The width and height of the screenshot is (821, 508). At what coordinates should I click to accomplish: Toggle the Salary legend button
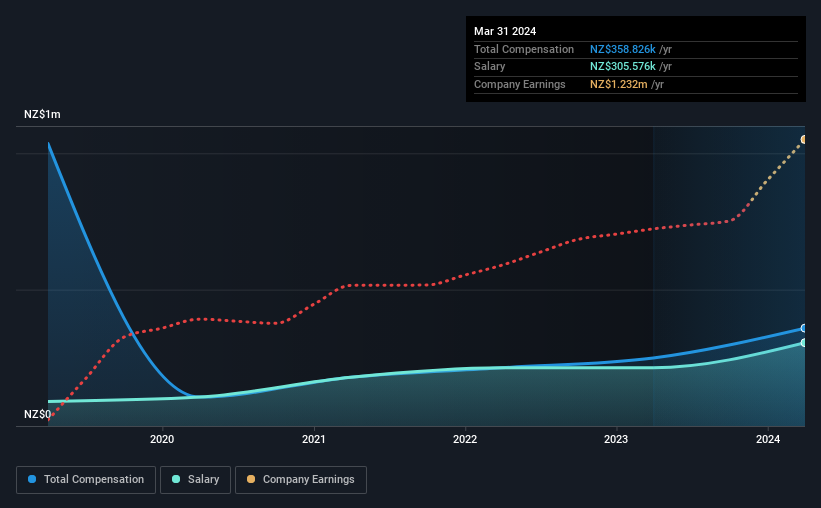pyautogui.click(x=195, y=480)
